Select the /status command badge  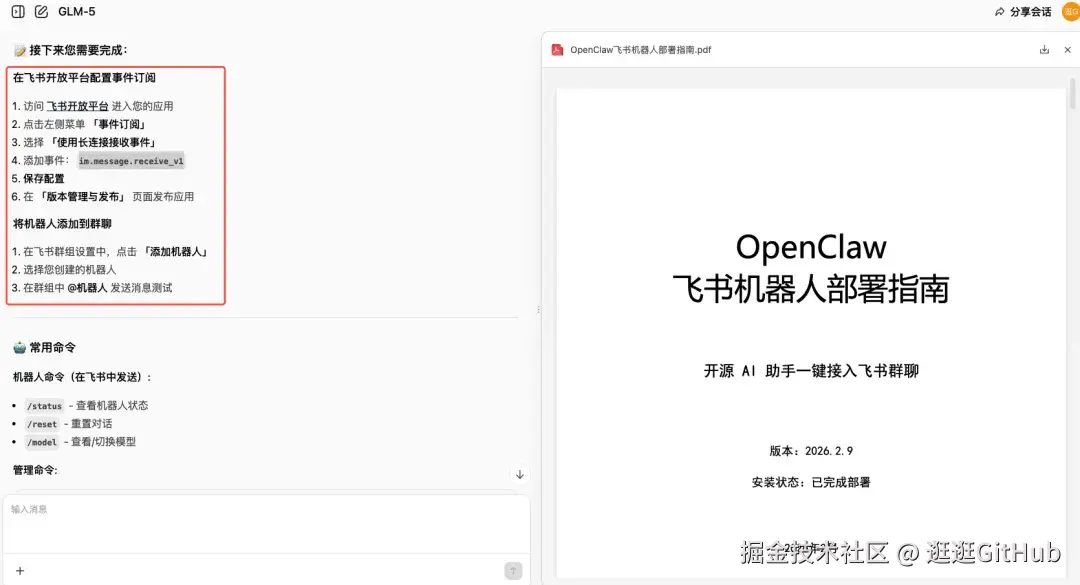(44, 406)
